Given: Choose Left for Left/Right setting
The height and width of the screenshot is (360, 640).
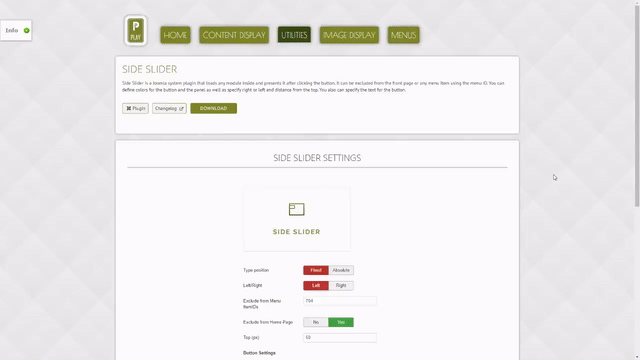Looking at the screenshot, I should pos(316,286).
